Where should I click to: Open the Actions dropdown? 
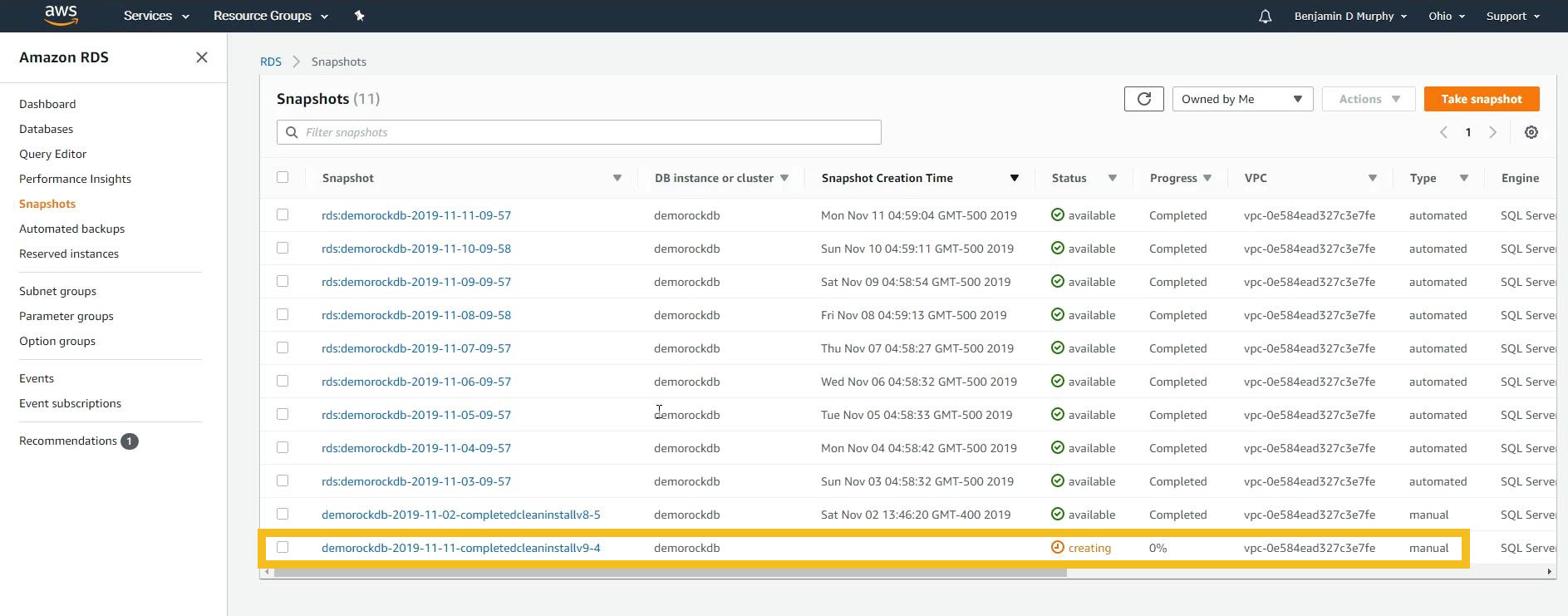[x=1369, y=99]
